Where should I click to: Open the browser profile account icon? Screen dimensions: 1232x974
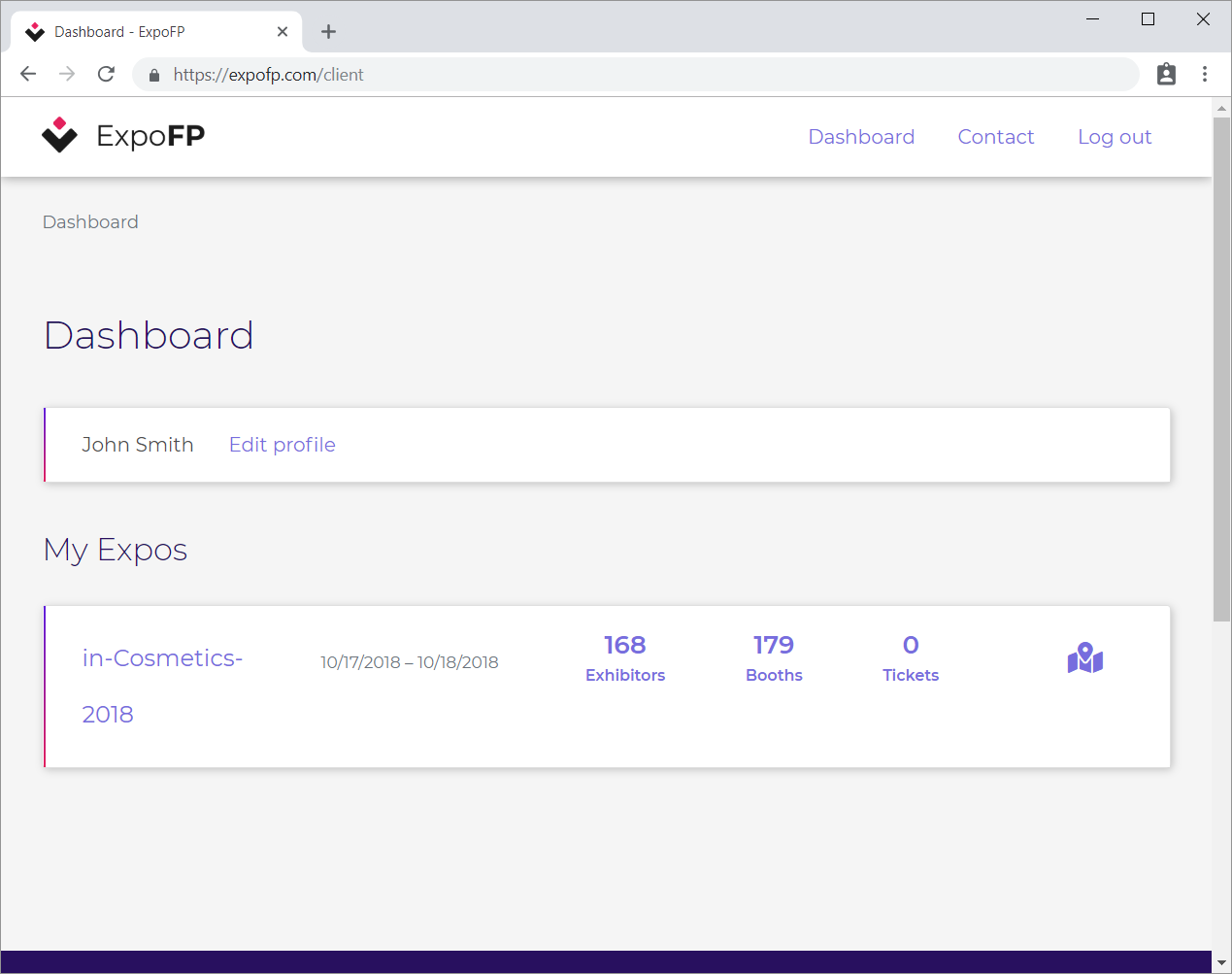point(1167,74)
